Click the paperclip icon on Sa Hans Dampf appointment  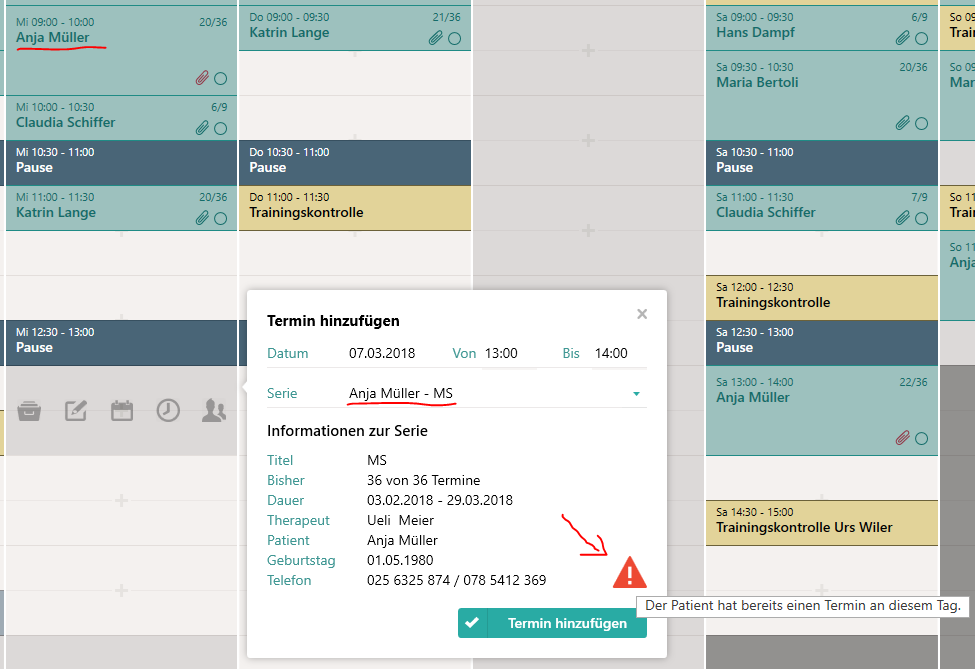903,38
